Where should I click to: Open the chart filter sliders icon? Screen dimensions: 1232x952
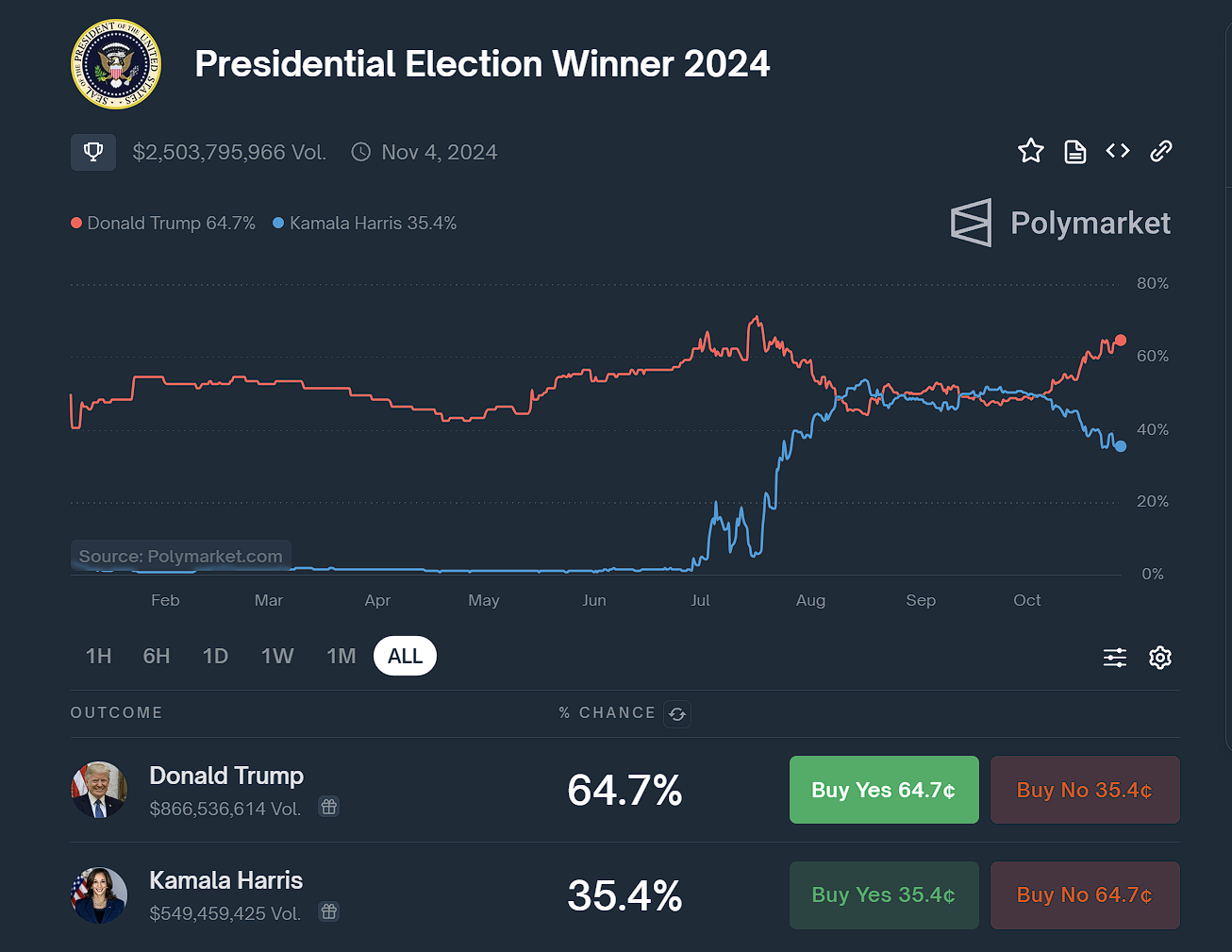[1115, 658]
